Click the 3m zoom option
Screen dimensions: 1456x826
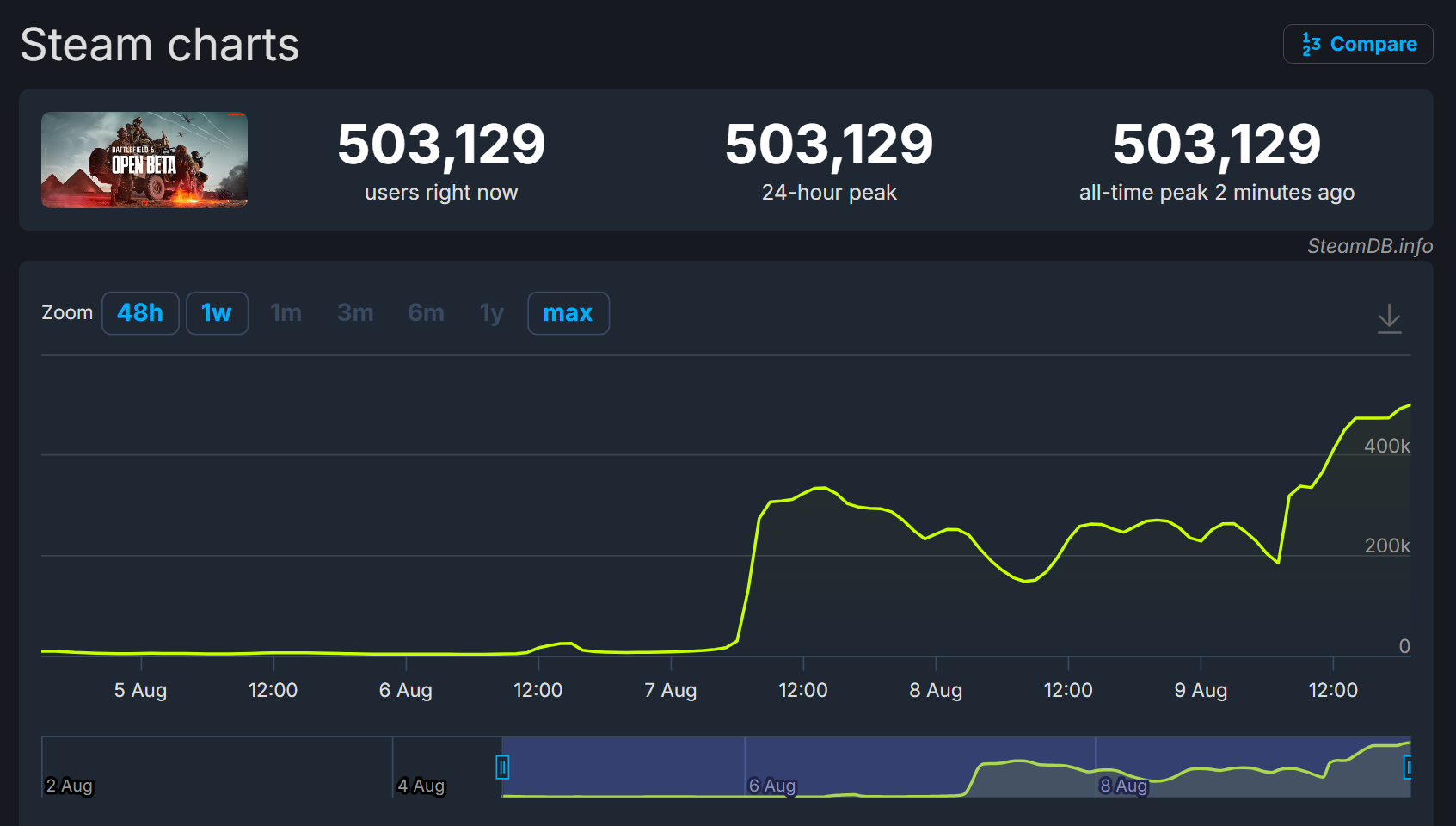pos(355,313)
